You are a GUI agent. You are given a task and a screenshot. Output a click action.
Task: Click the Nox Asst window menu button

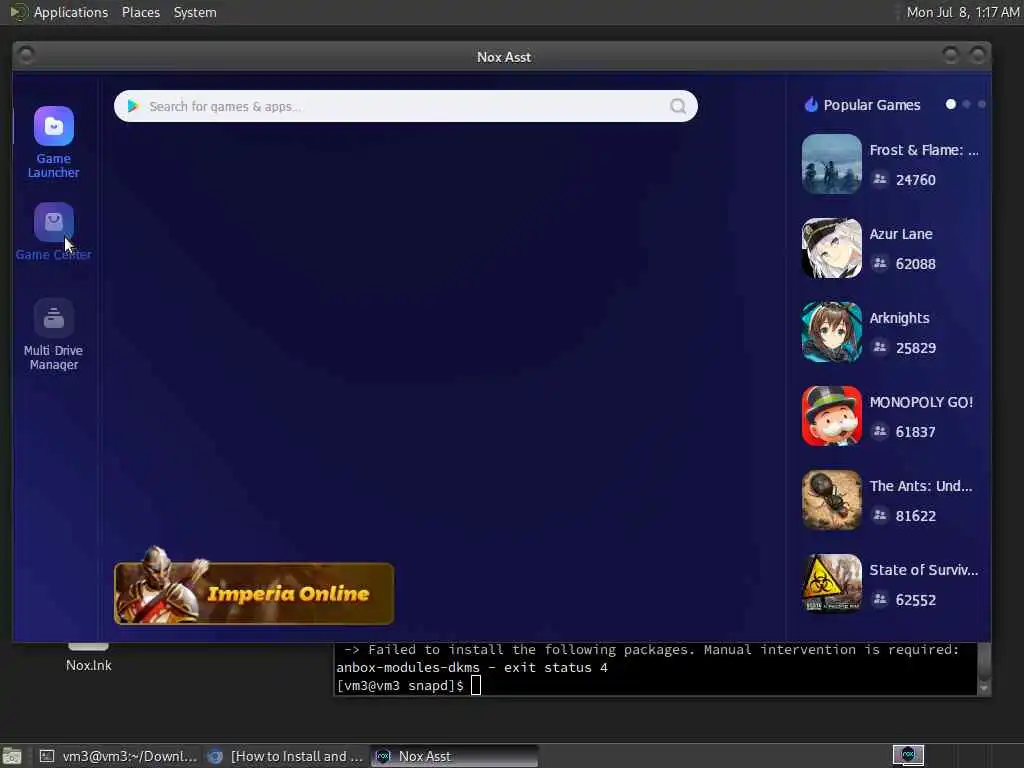click(x=26, y=56)
